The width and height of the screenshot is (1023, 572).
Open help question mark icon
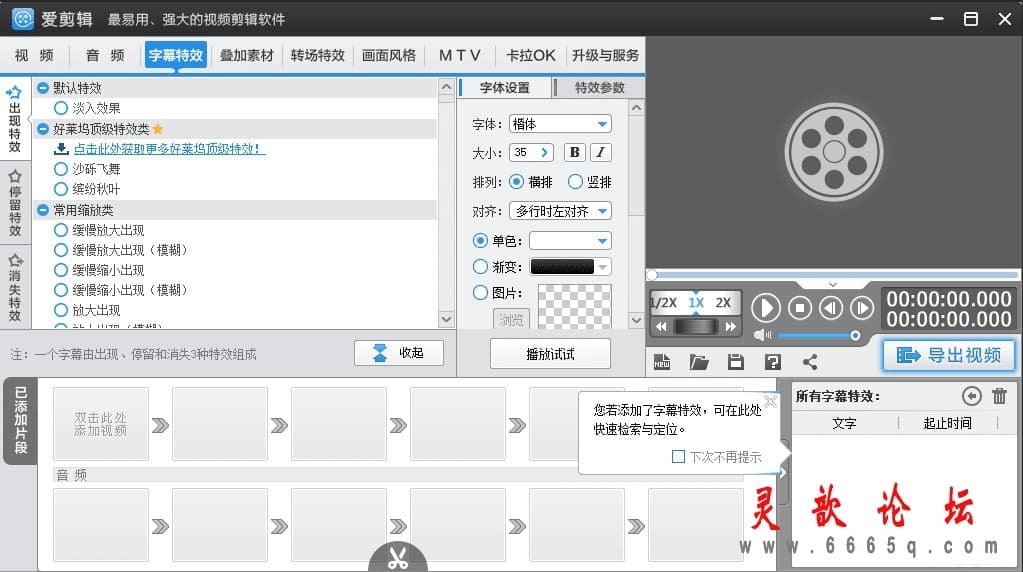click(x=772, y=362)
